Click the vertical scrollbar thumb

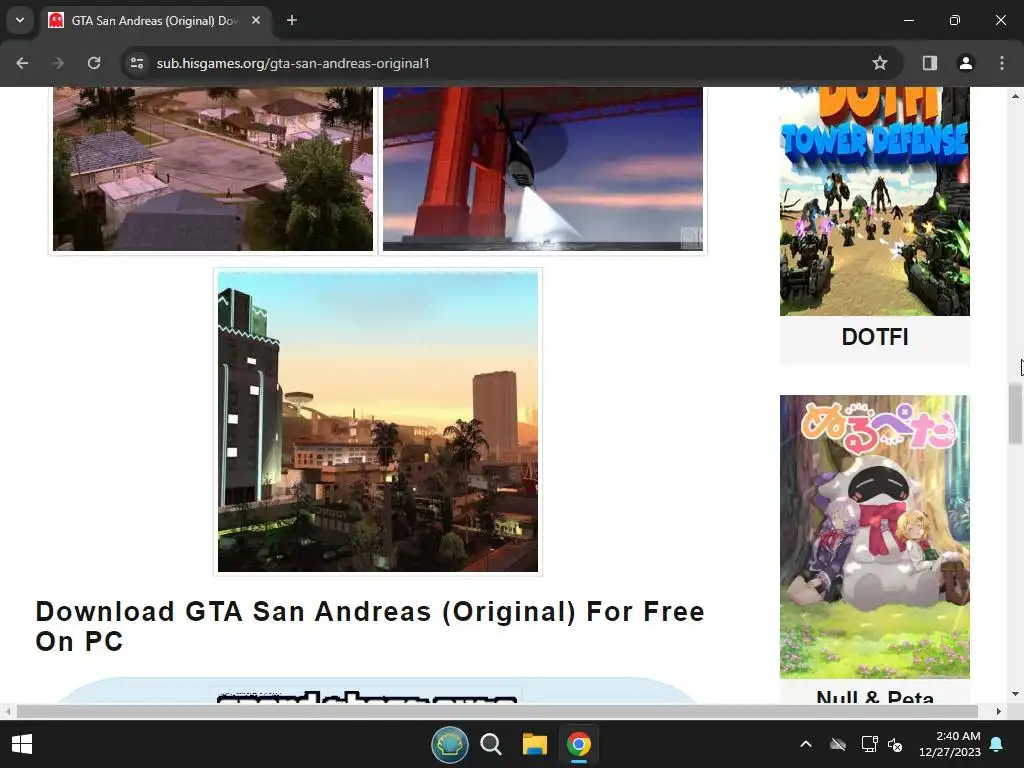pyautogui.click(x=1015, y=415)
